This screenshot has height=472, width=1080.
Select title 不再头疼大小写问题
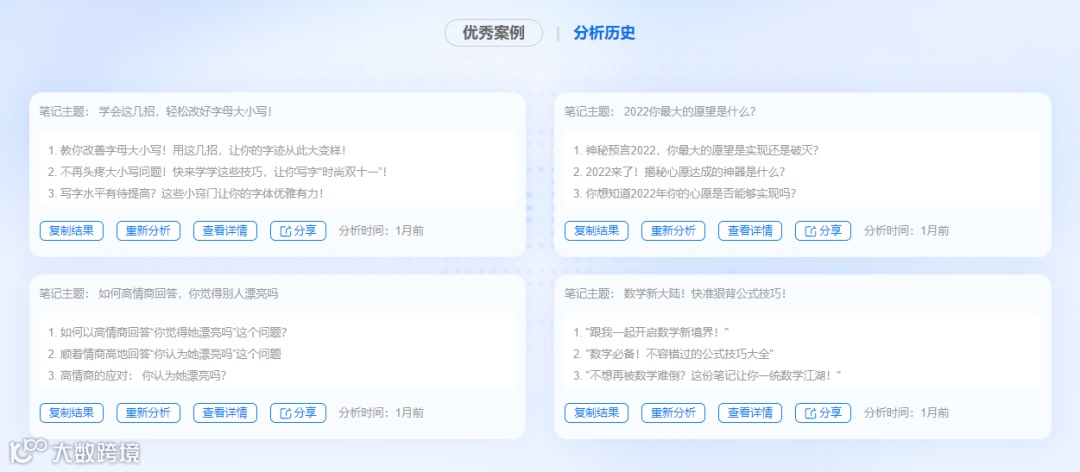click(218, 172)
